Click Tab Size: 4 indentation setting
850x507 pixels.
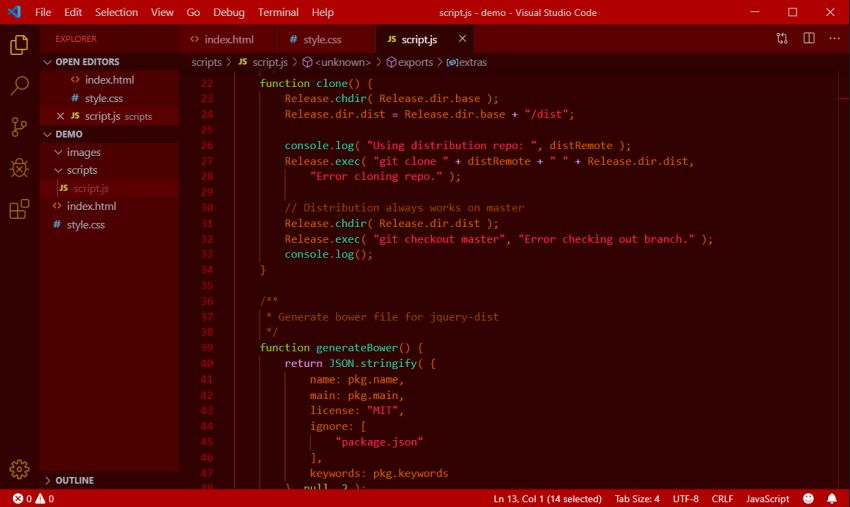pyautogui.click(x=636, y=498)
